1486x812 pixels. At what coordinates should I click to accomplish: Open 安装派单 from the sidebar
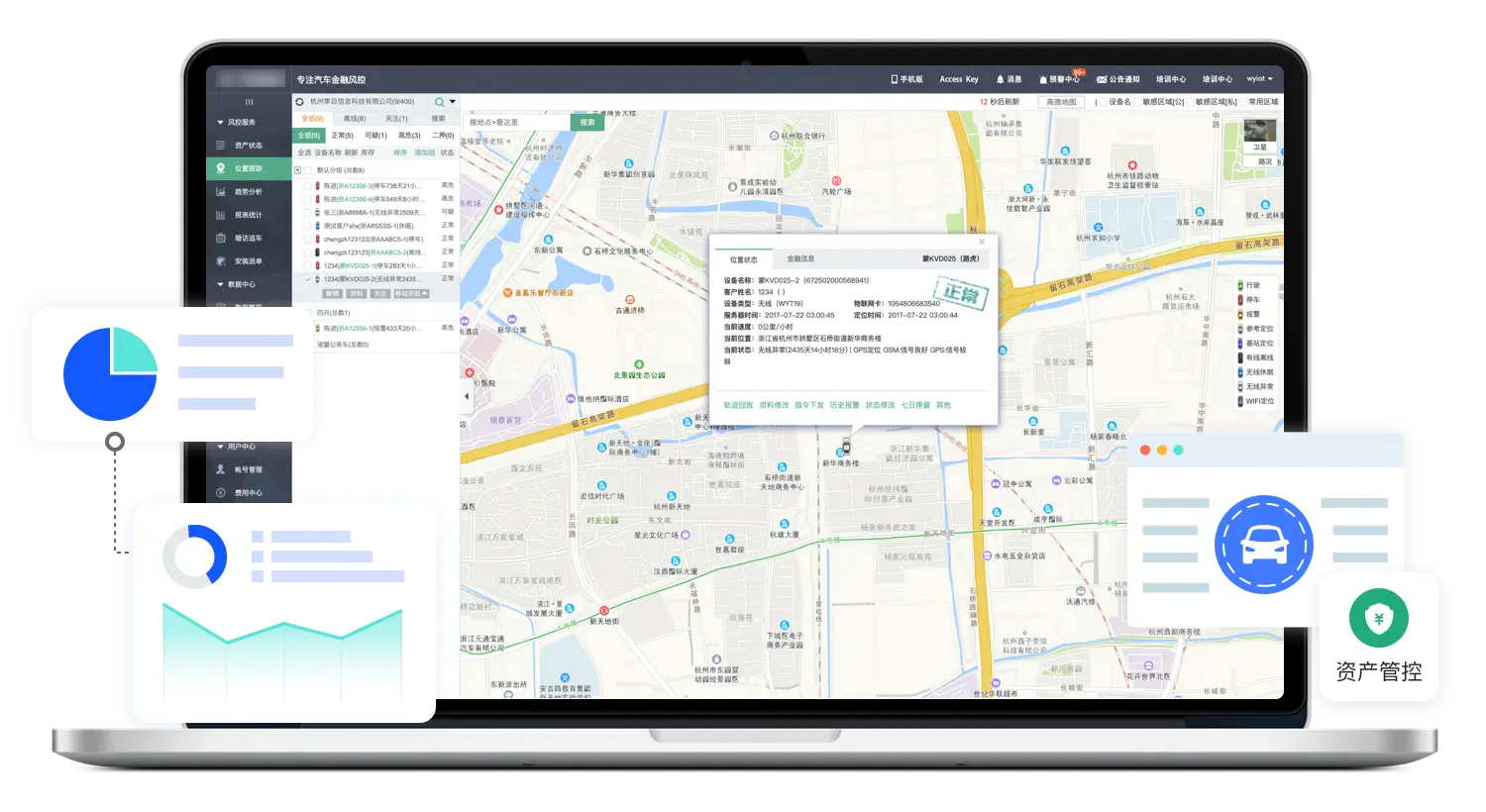(x=248, y=261)
